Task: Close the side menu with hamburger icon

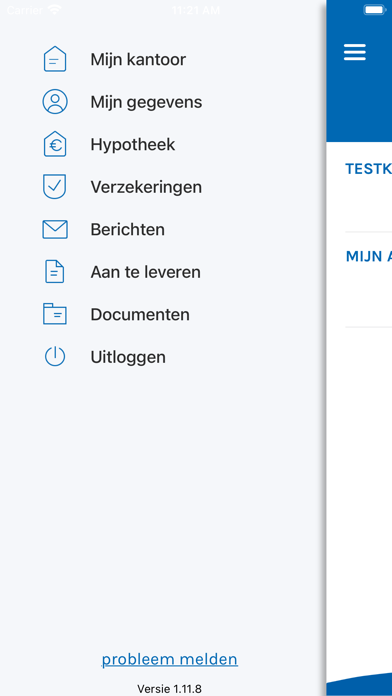Action: click(355, 52)
